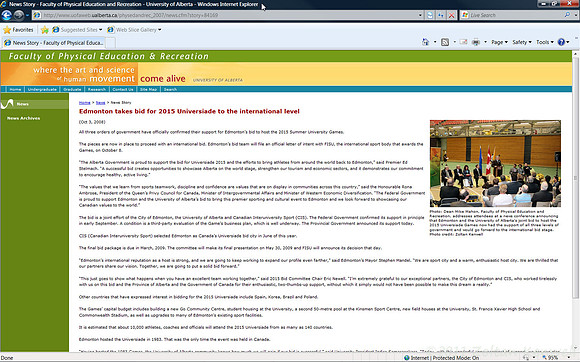This screenshot has width=580, height=362.
Task: Open the Graduate navigation link
Action: pos(72,89)
